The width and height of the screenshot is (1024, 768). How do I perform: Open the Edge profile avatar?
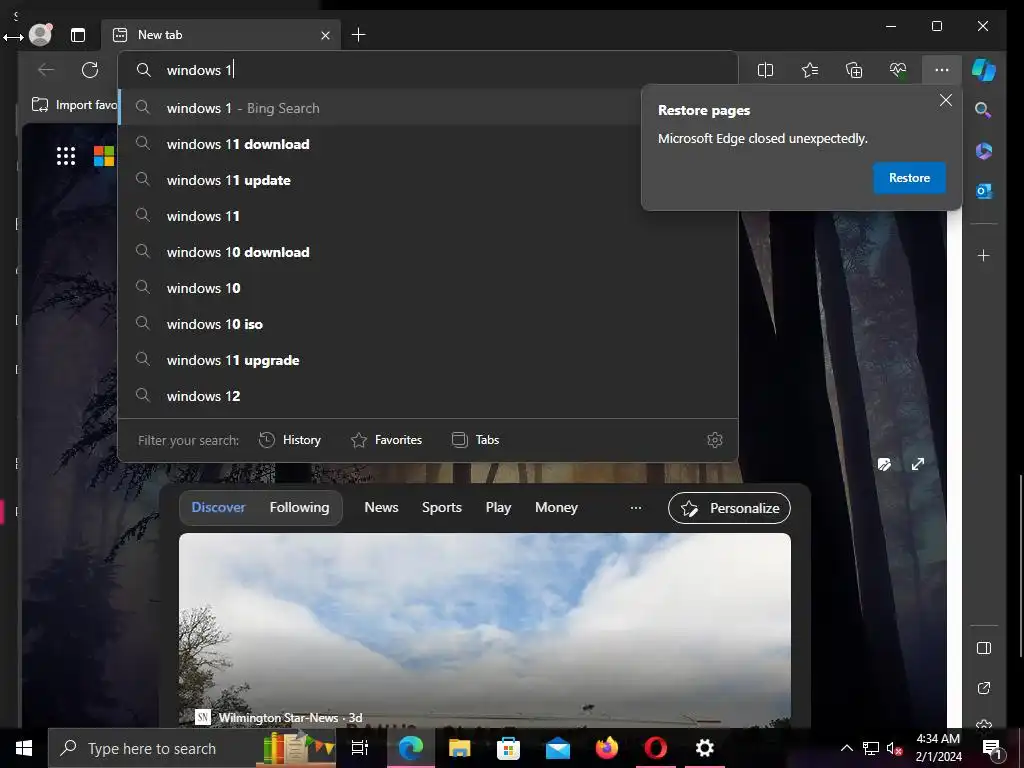tap(40, 35)
